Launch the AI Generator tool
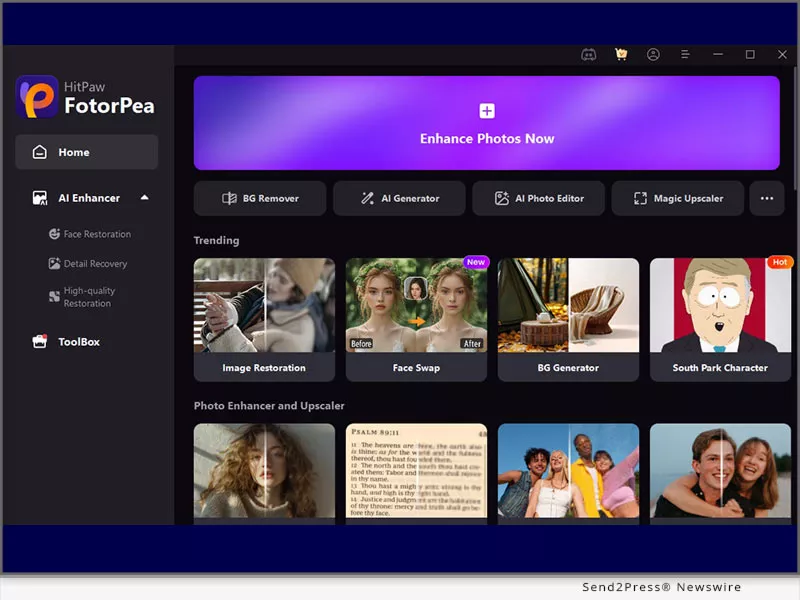This screenshot has width=800, height=600. coord(399,199)
